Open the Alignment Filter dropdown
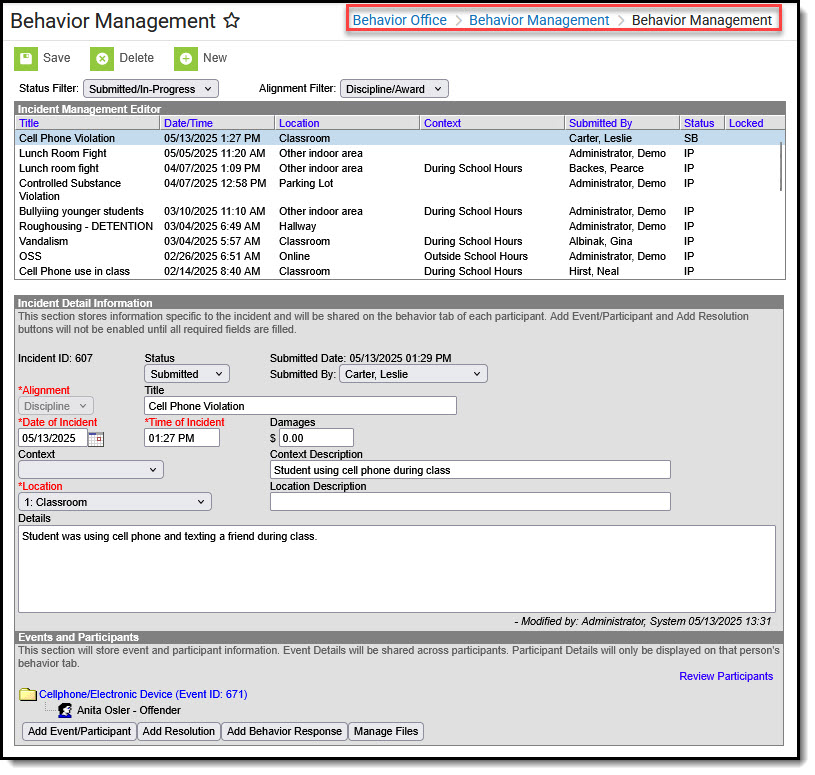 (x=394, y=89)
